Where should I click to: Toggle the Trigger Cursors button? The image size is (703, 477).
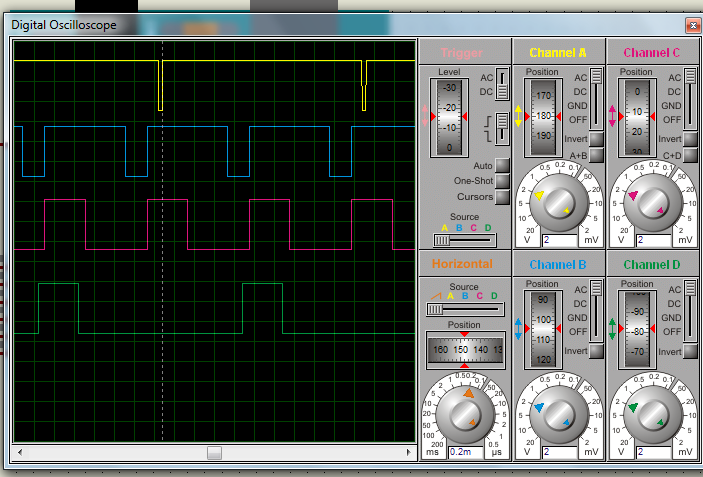[502, 197]
